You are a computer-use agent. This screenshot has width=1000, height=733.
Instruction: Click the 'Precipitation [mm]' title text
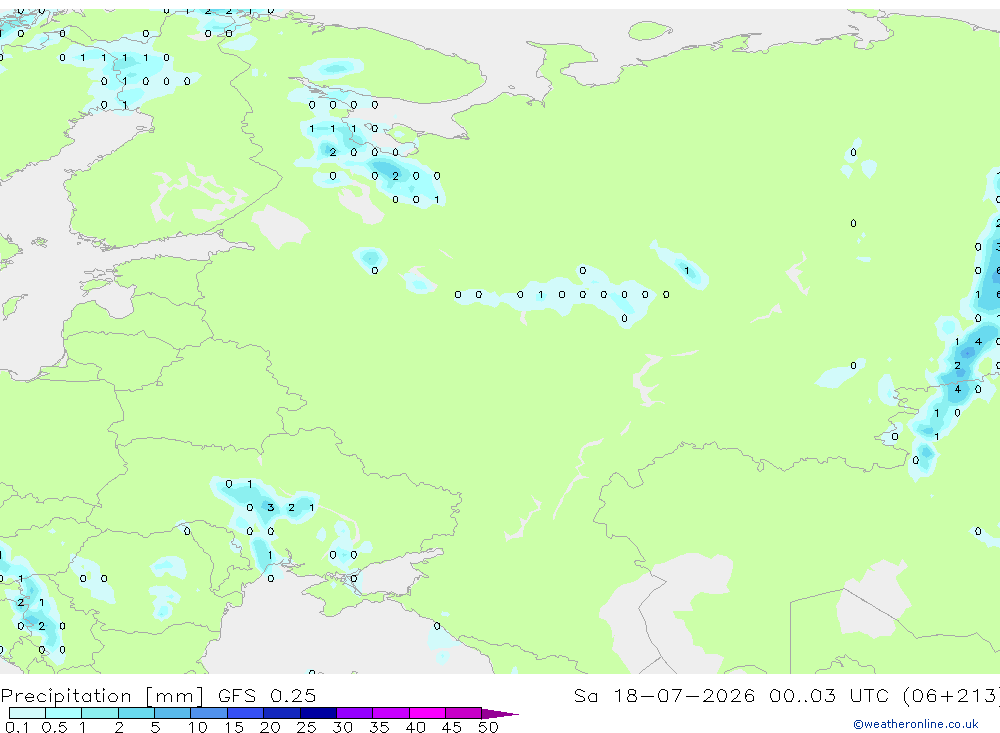pos(102,696)
